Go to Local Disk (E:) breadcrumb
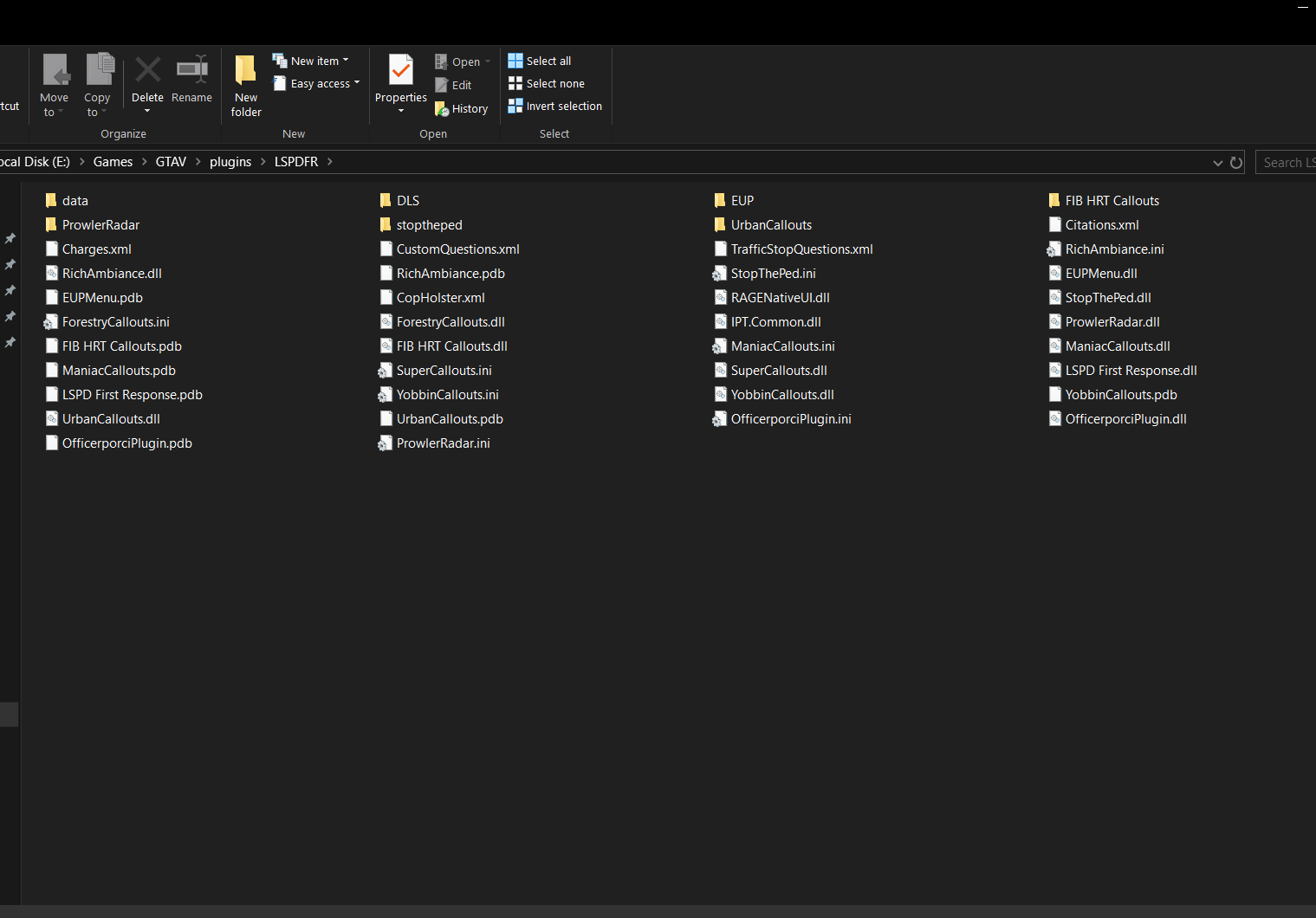The image size is (1316, 918). coord(36,162)
